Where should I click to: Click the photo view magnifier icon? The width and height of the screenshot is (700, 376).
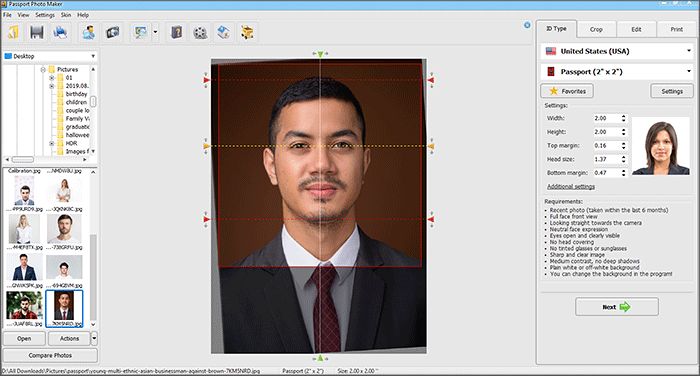click(141, 32)
